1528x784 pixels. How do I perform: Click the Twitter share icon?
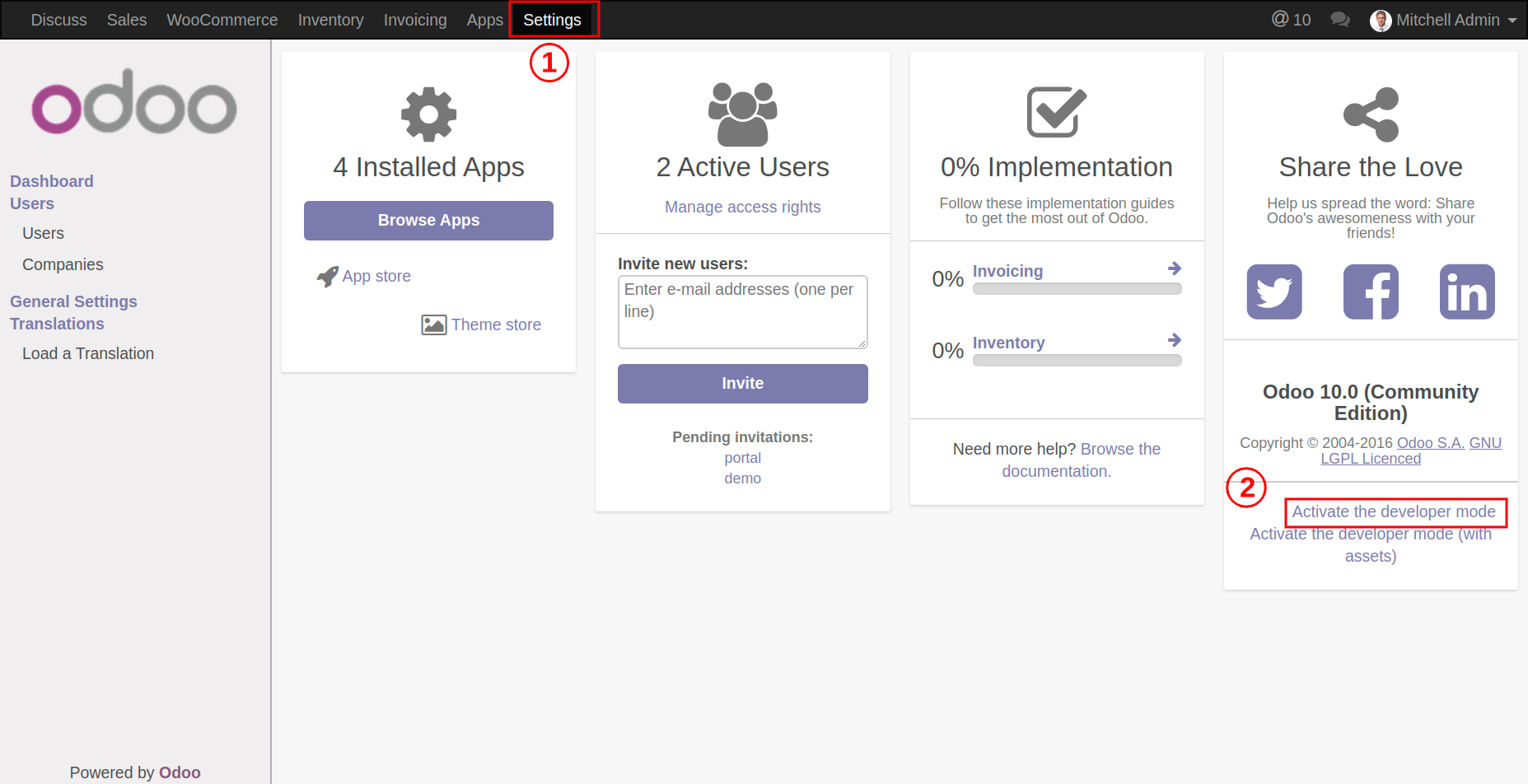point(1273,292)
